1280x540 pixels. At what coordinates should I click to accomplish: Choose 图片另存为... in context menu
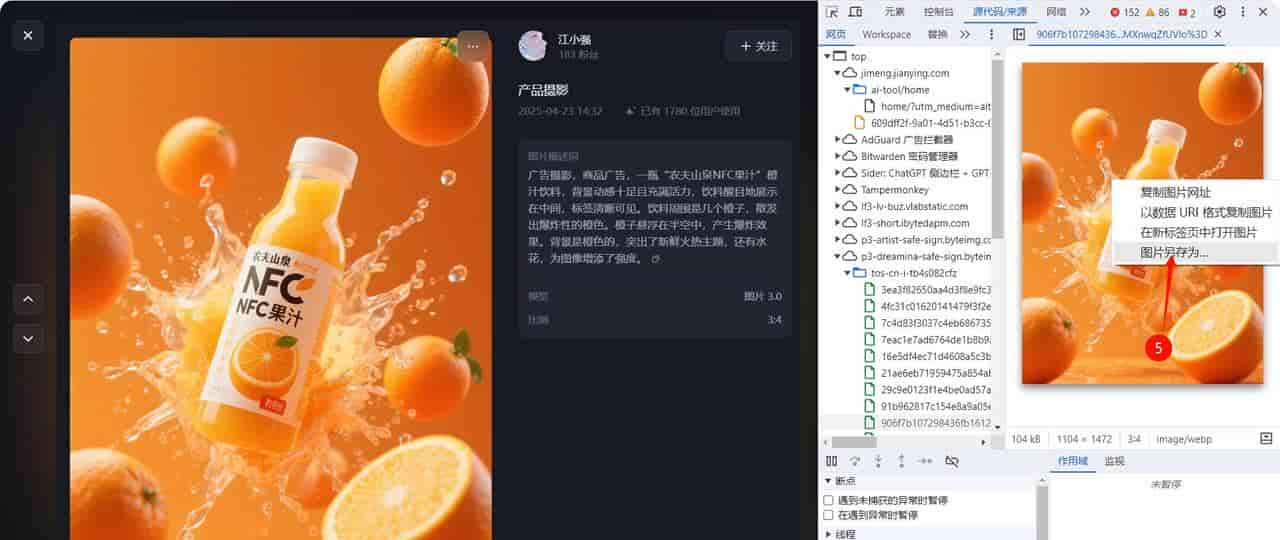(x=1195, y=253)
